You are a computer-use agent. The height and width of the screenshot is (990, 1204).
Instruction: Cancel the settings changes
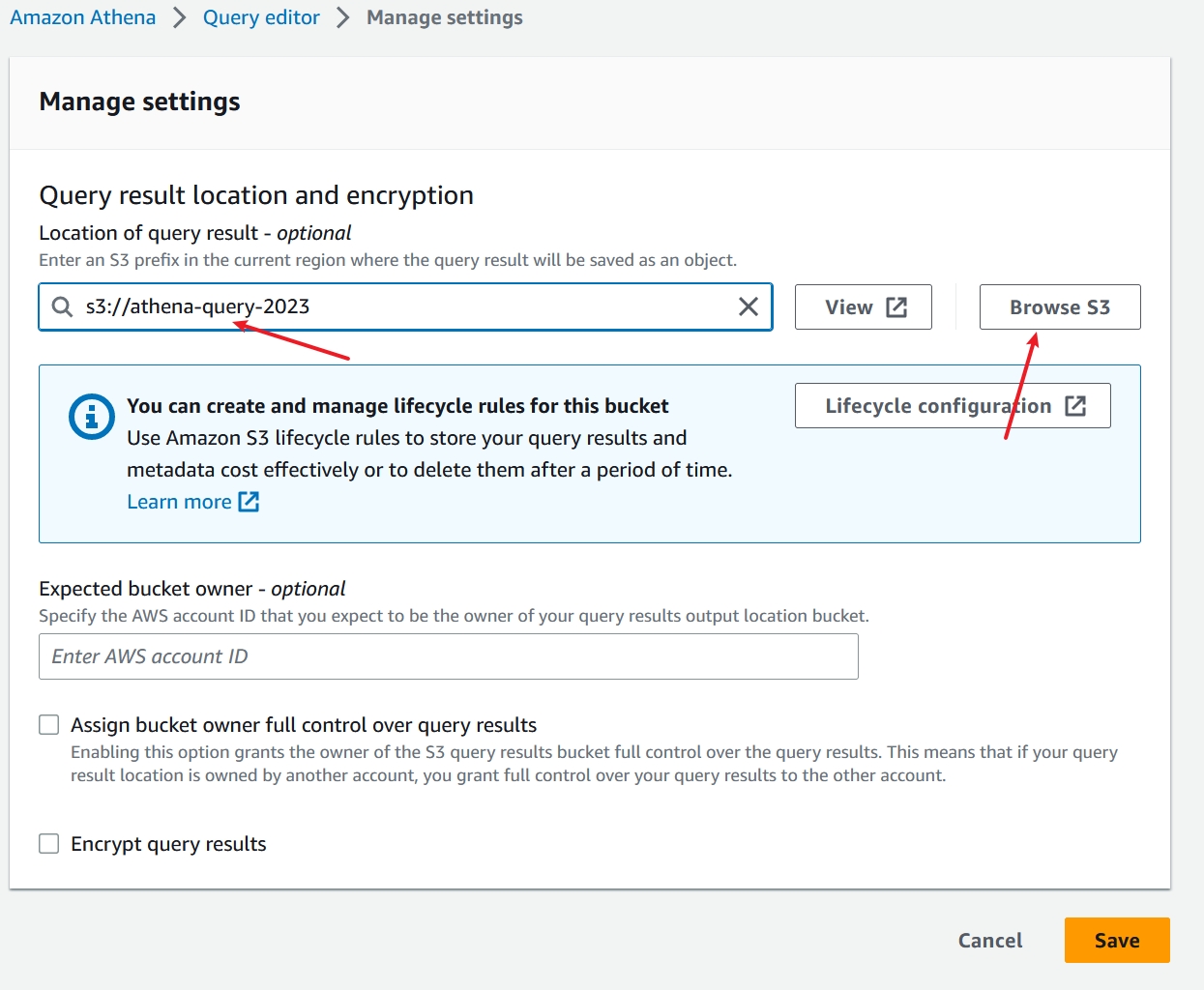989,941
